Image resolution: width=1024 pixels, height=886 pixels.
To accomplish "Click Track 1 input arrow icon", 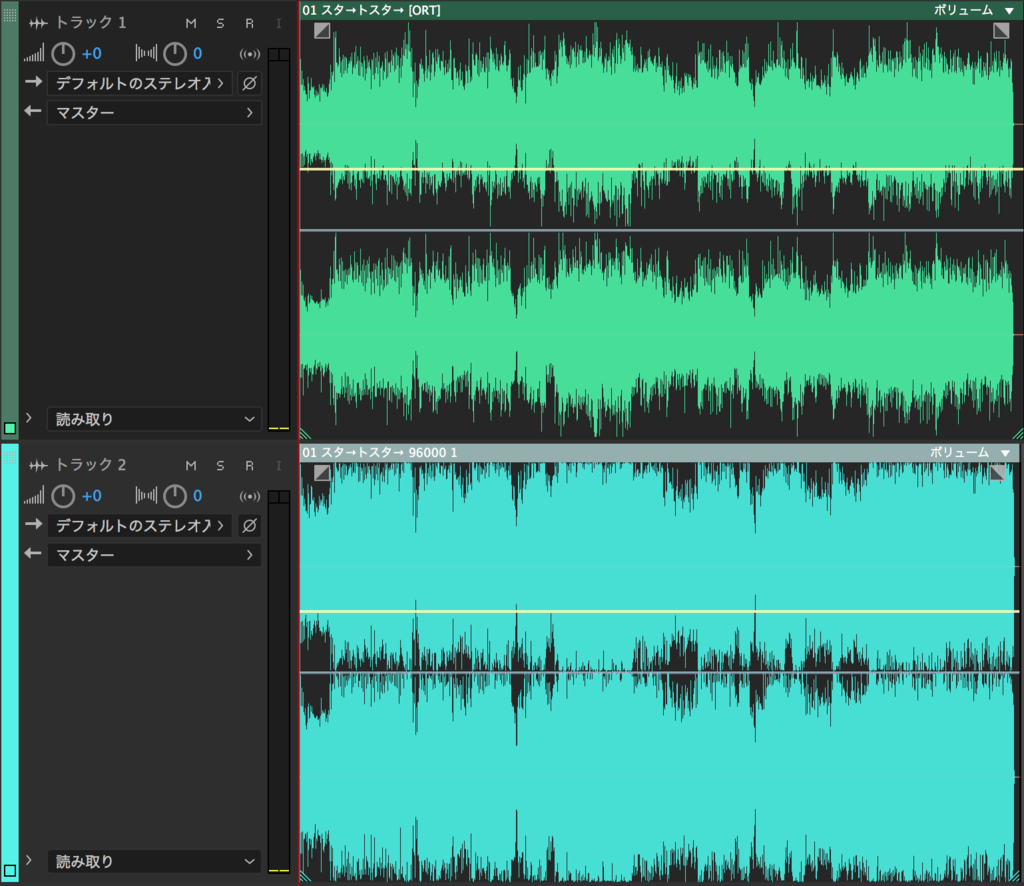I will coord(33,82).
